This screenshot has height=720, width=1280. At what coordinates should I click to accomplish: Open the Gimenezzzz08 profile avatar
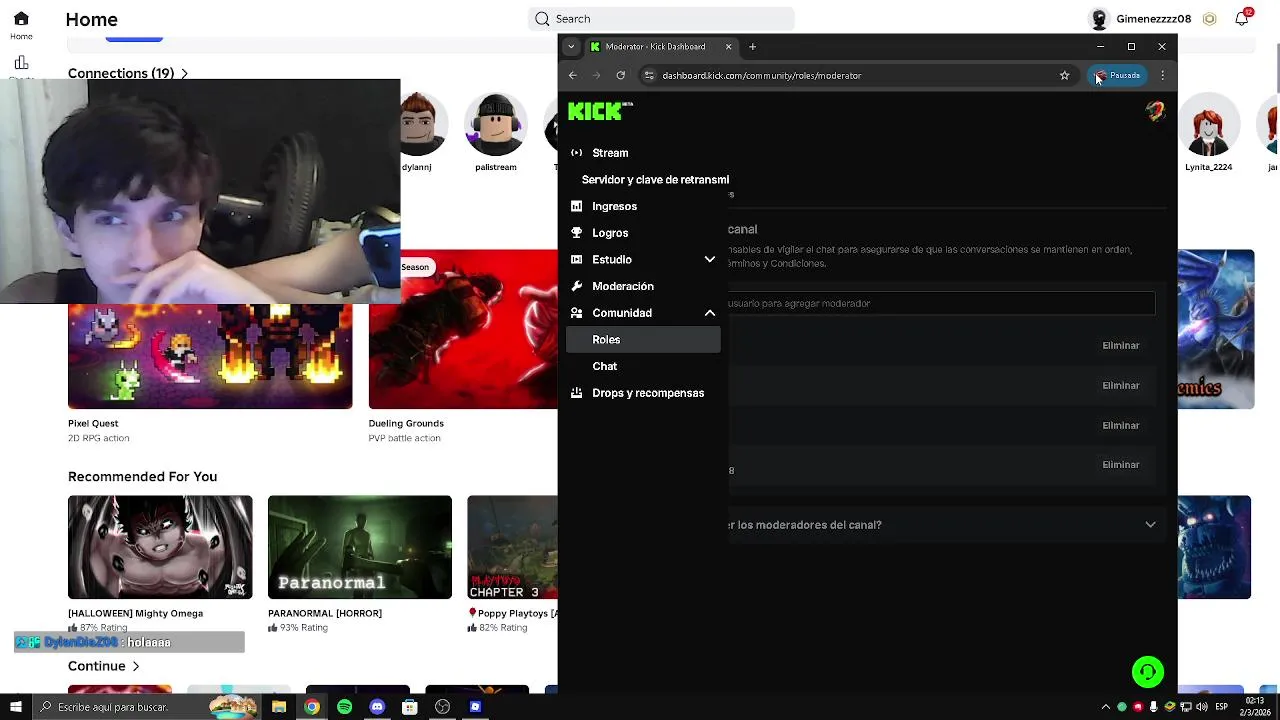coord(1100,19)
